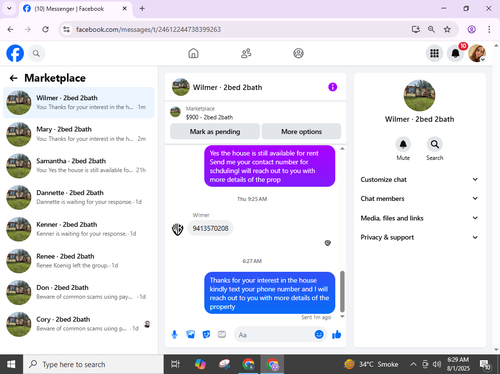Bookmark this page with star

447,29
